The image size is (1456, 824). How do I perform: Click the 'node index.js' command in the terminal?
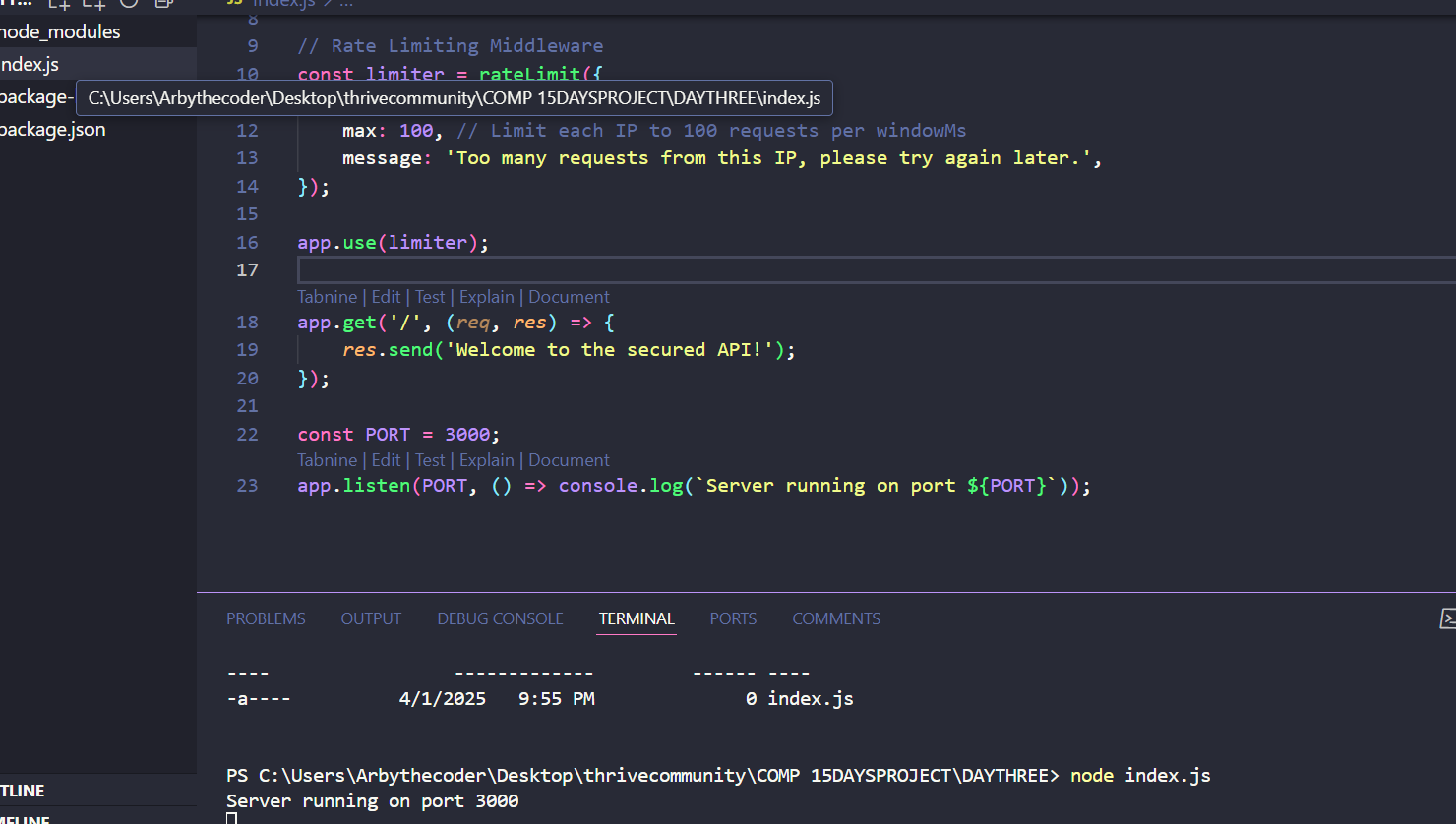[1140, 776]
